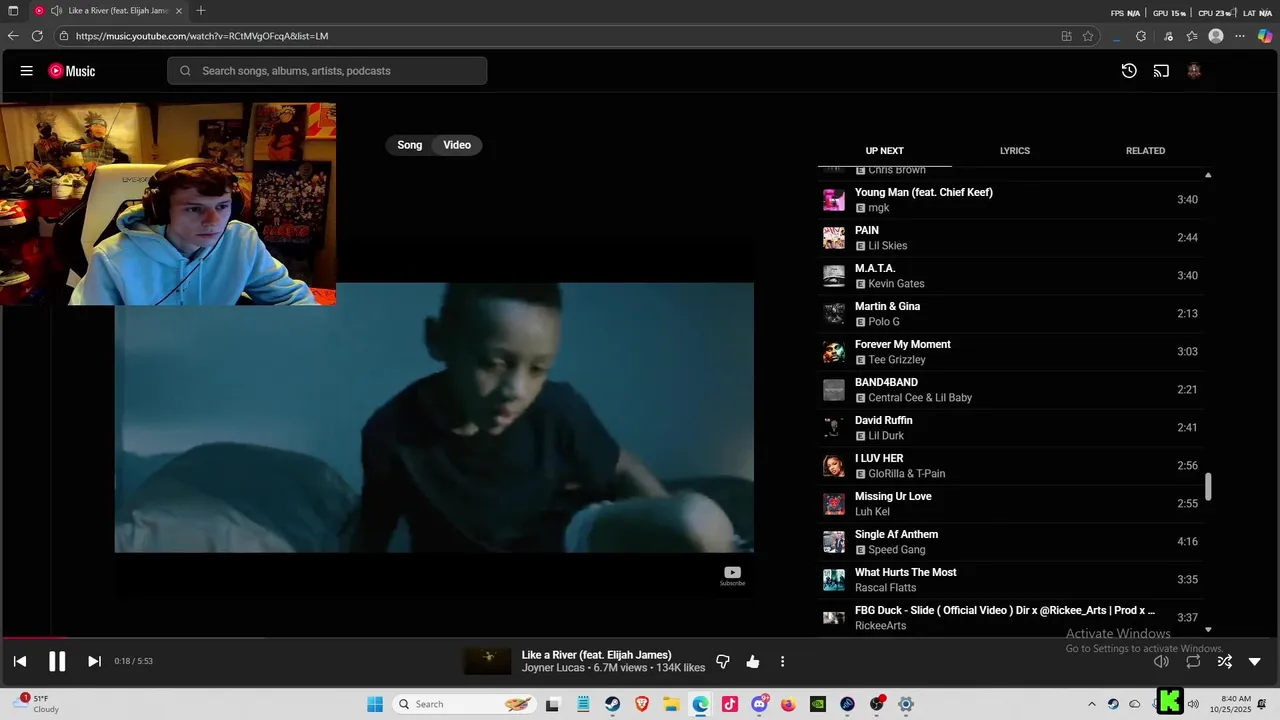Open the YouTube Music hamburger menu
This screenshot has width=1280, height=720.
pos(27,71)
